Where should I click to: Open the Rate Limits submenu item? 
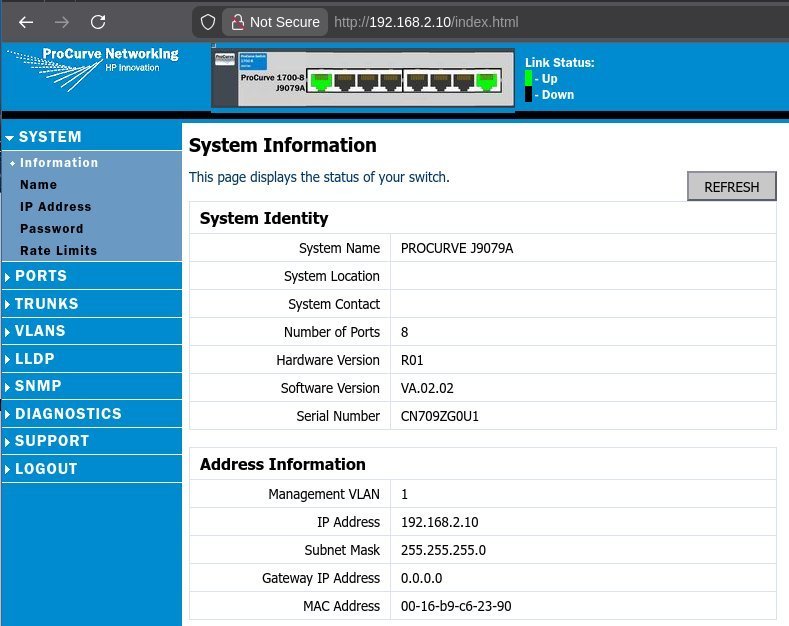click(x=58, y=251)
